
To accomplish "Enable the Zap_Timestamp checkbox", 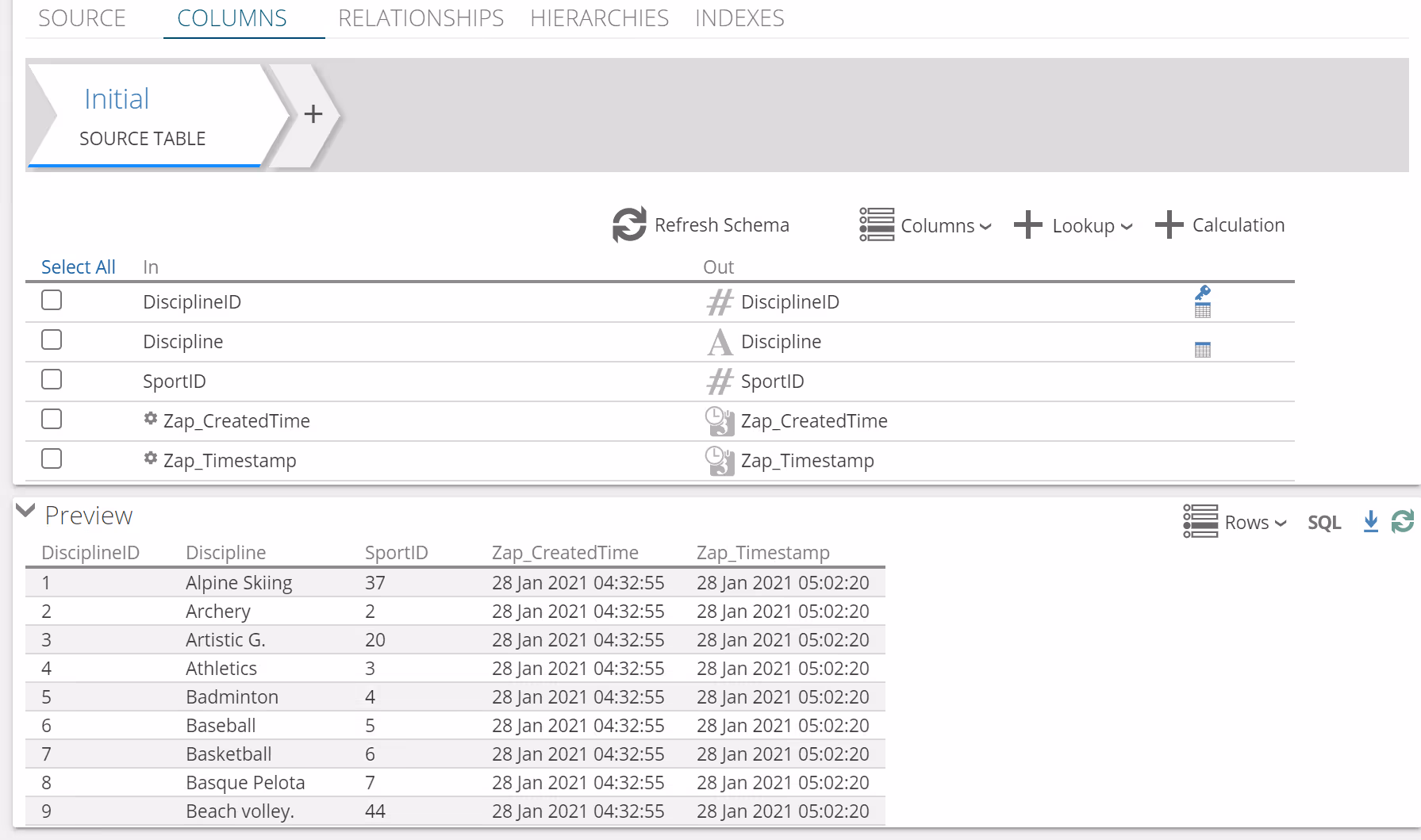I will [x=52, y=459].
